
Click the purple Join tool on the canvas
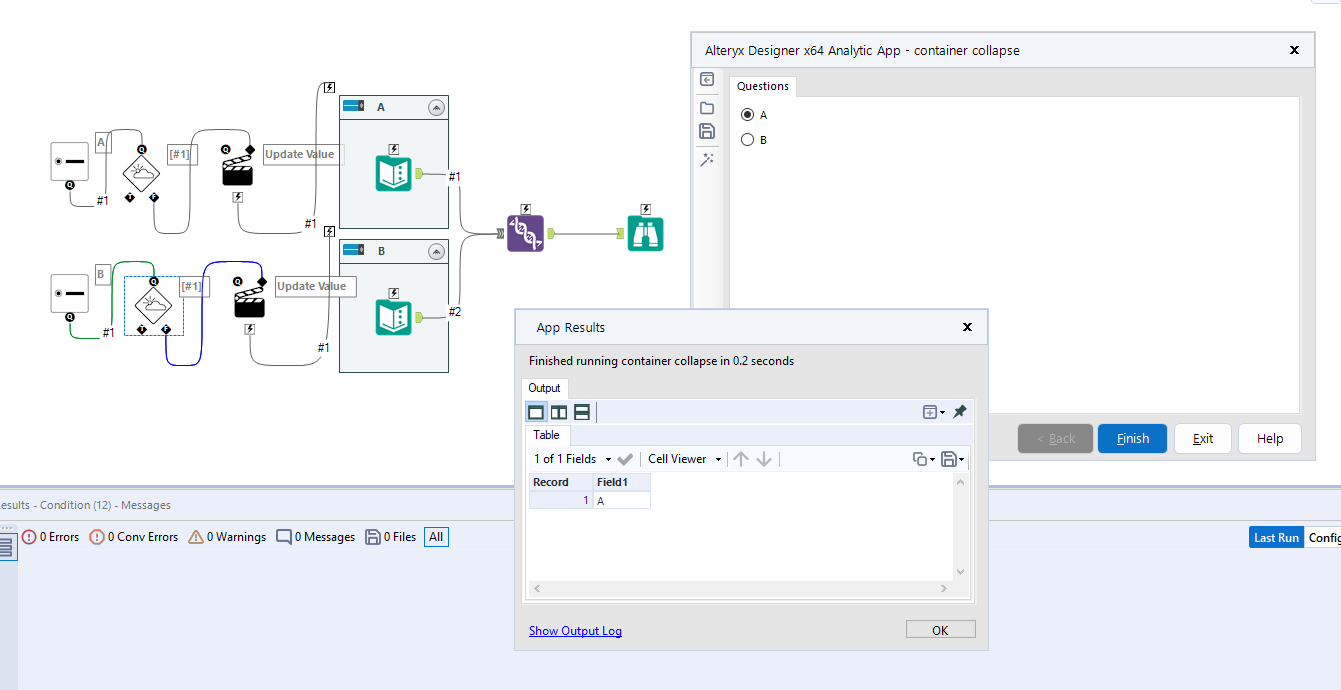(x=525, y=232)
